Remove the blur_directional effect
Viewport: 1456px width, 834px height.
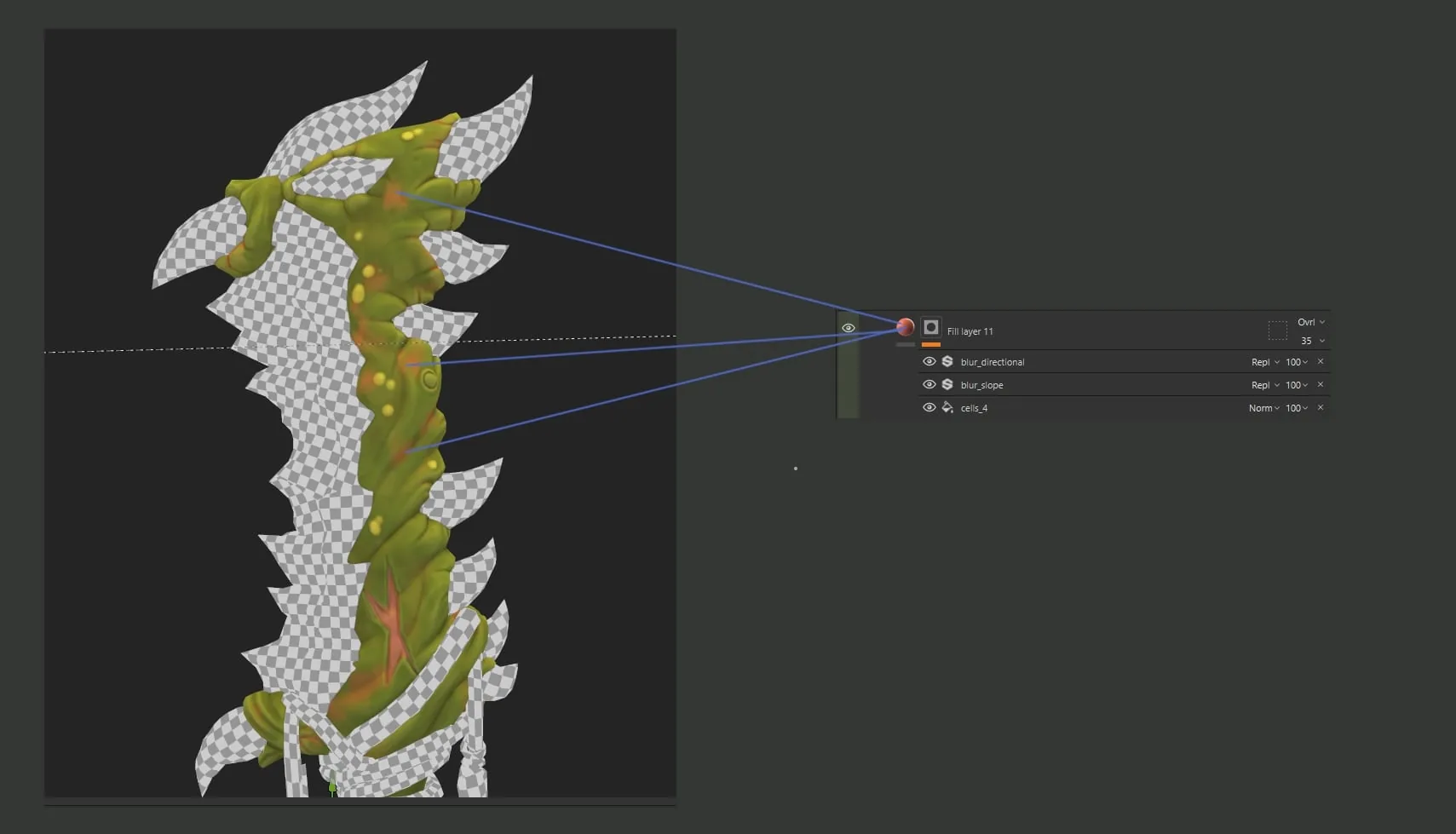pos(1321,361)
